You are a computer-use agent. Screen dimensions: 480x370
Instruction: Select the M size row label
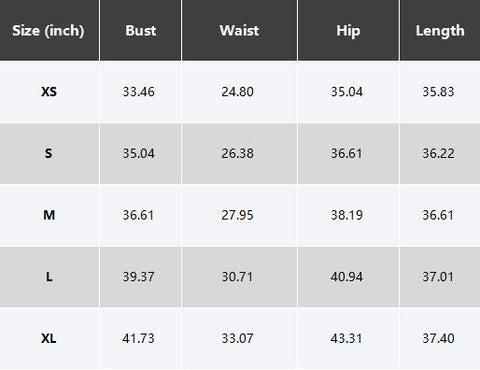pyautogui.click(x=49, y=215)
